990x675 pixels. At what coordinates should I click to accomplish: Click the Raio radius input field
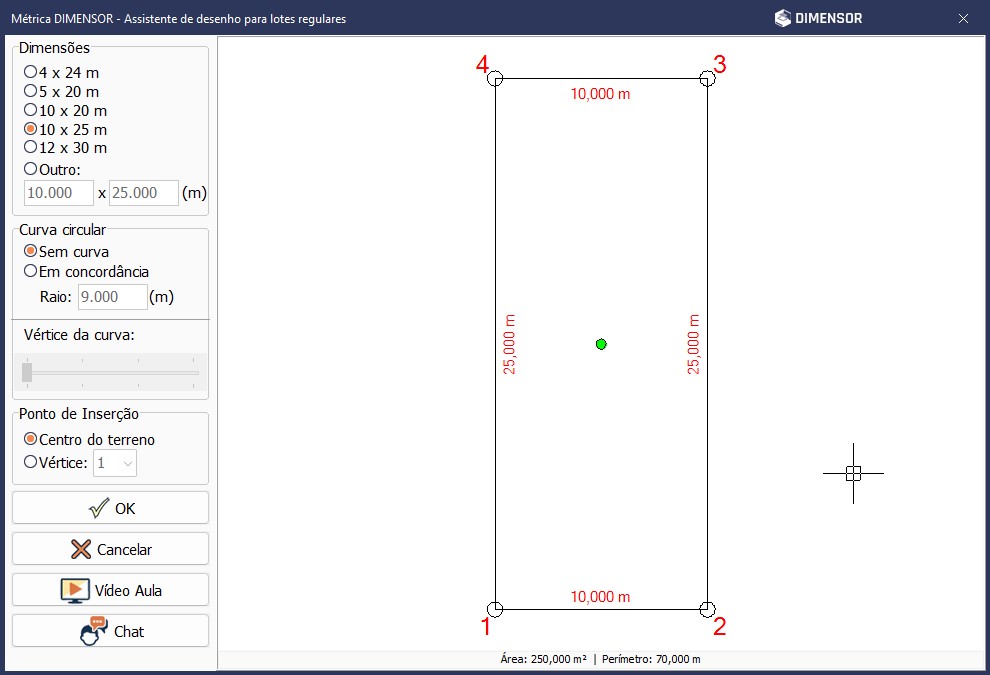pyautogui.click(x=112, y=297)
